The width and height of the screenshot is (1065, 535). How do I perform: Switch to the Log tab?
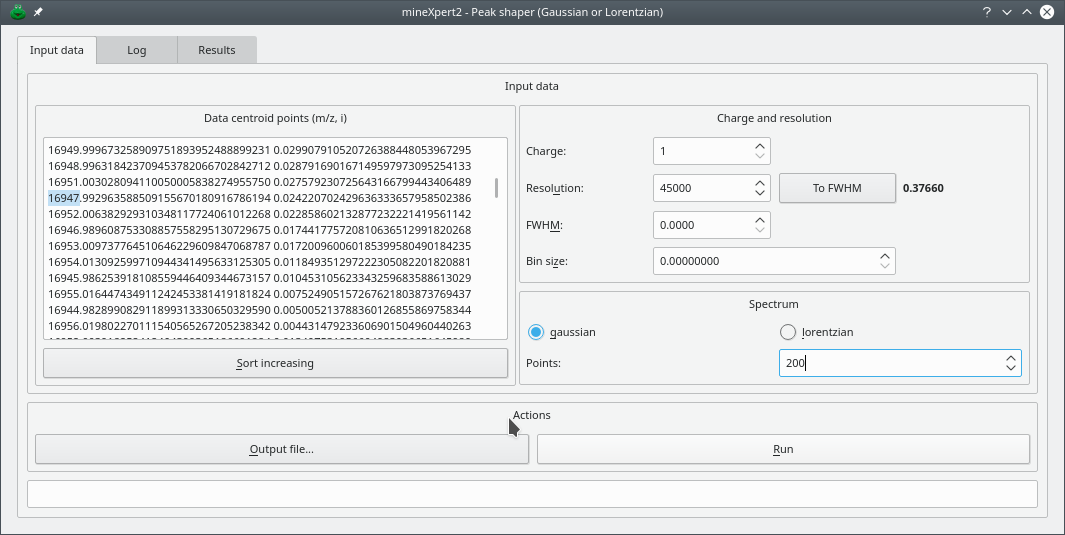pos(137,50)
